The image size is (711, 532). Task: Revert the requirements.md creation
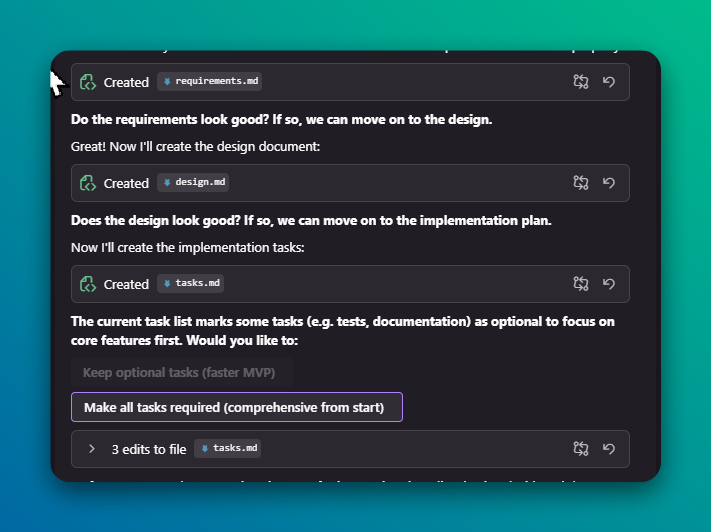pyautogui.click(x=609, y=82)
